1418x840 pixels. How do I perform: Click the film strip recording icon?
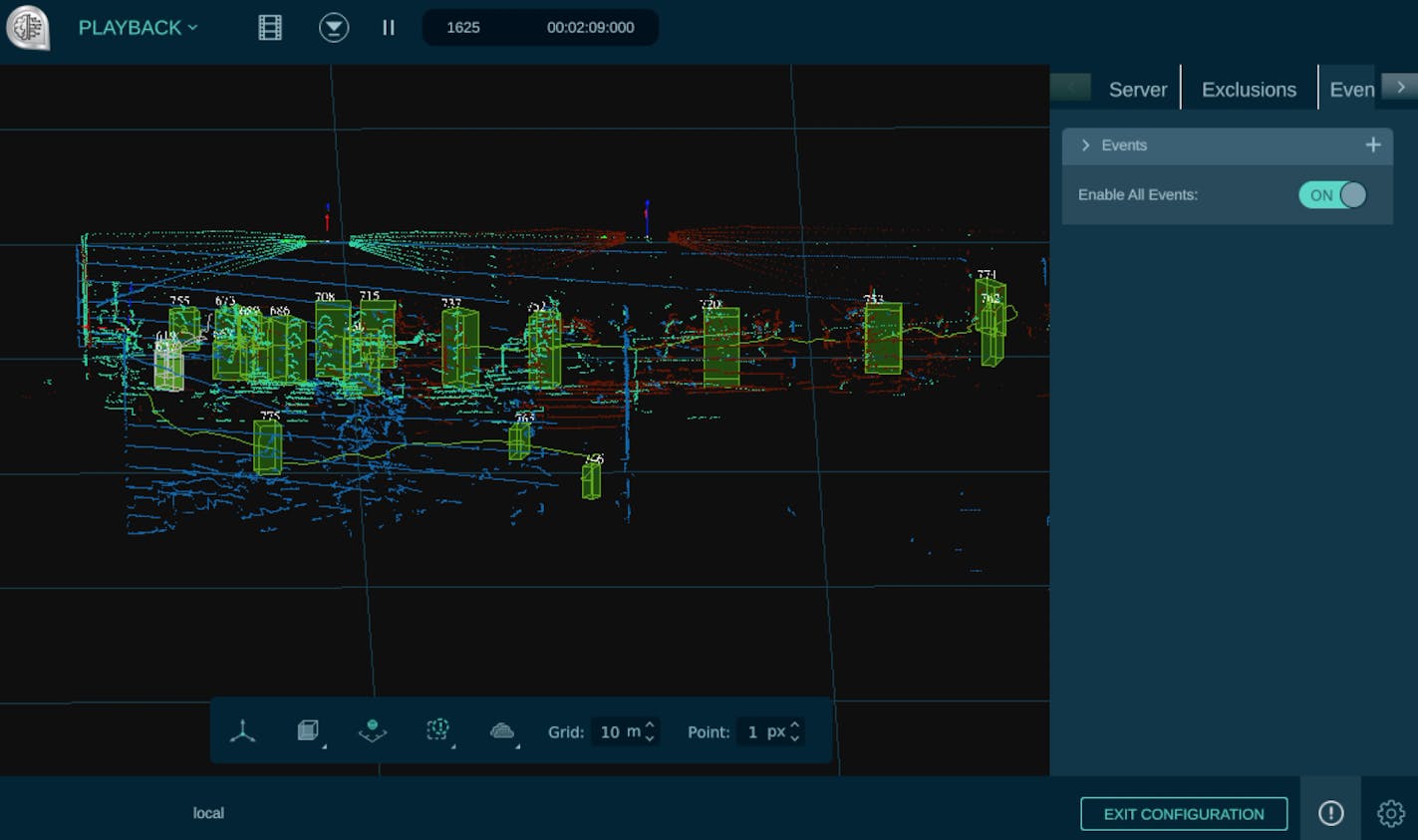270,28
